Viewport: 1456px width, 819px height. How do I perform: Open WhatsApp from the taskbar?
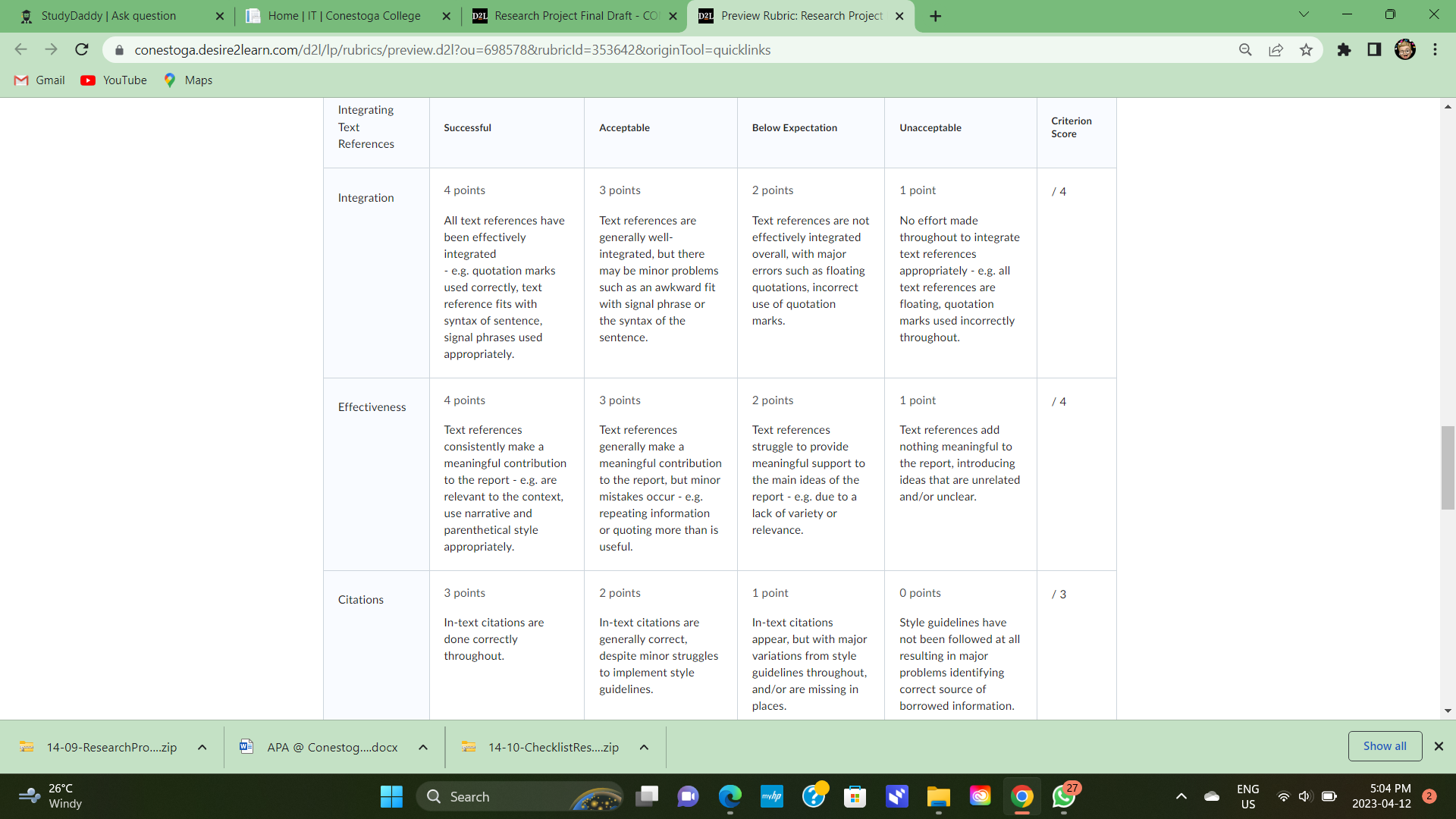[1063, 796]
